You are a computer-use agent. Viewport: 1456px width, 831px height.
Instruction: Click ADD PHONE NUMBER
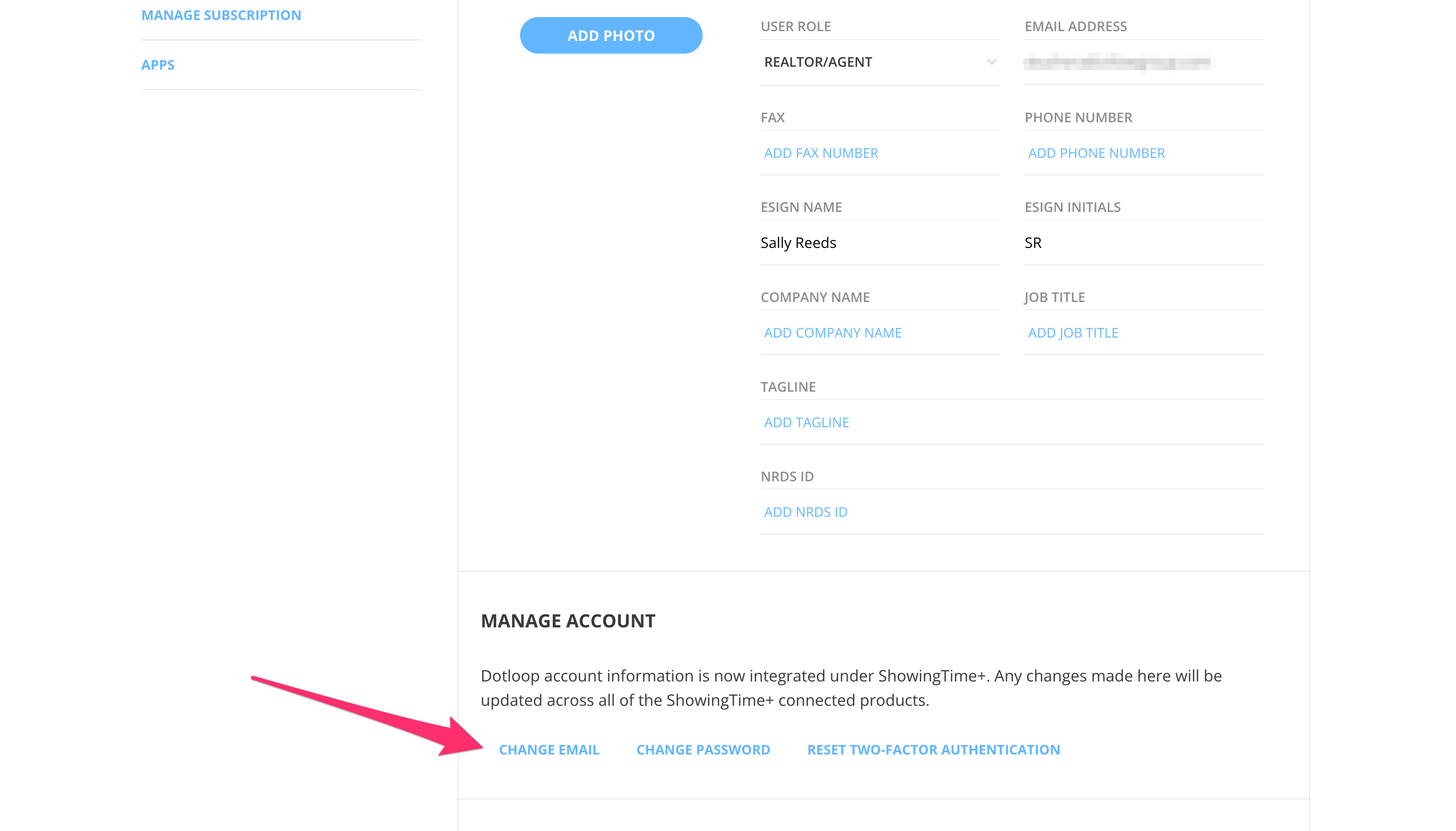pyautogui.click(x=1096, y=152)
